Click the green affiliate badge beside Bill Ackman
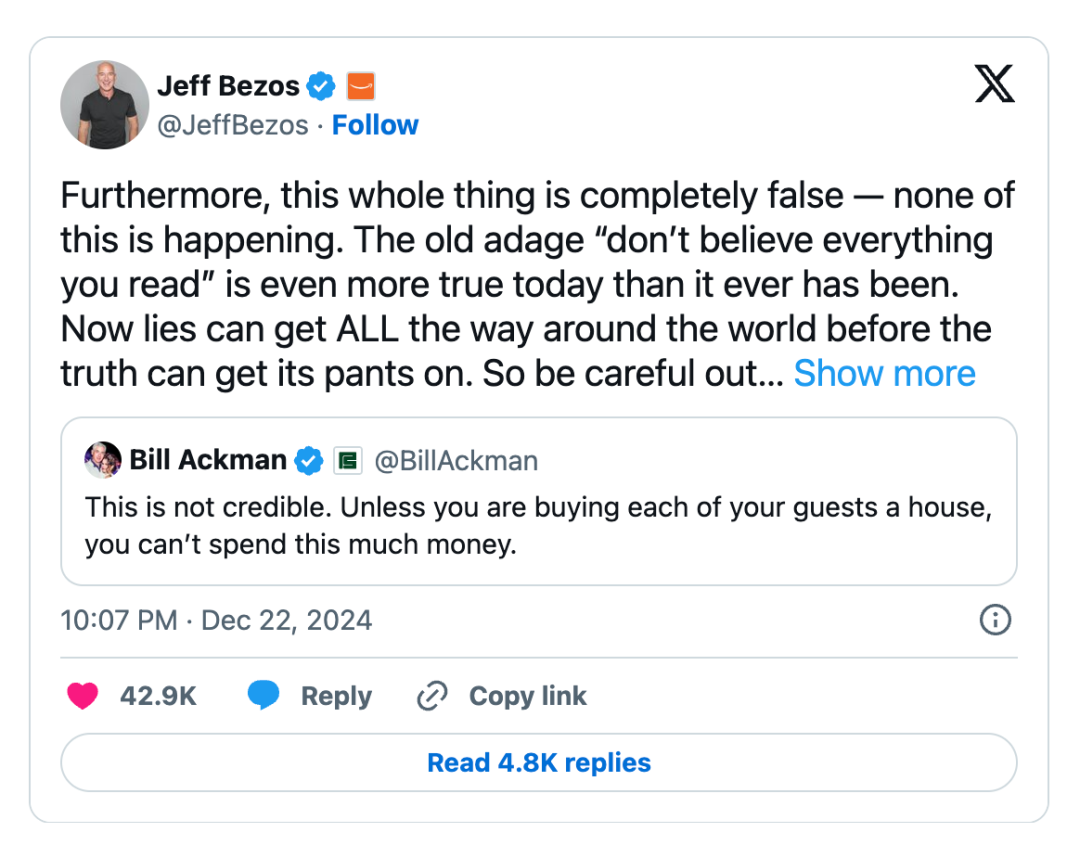This screenshot has width=1080, height=845. 347,460
